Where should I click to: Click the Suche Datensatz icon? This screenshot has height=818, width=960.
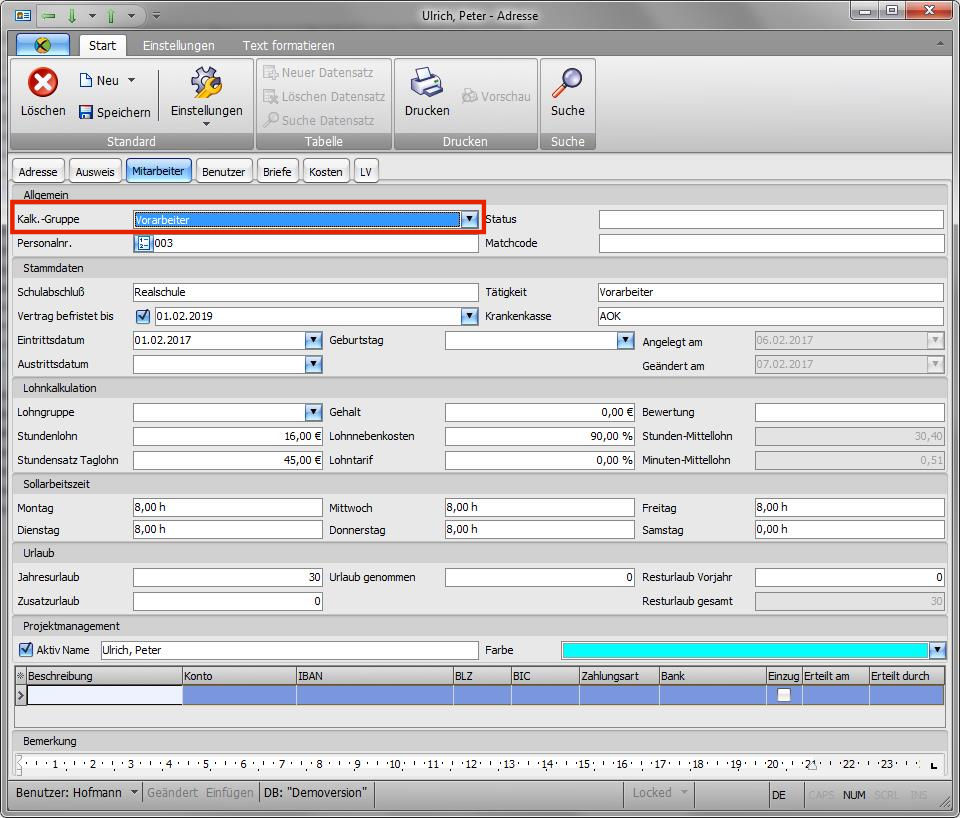coord(271,120)
